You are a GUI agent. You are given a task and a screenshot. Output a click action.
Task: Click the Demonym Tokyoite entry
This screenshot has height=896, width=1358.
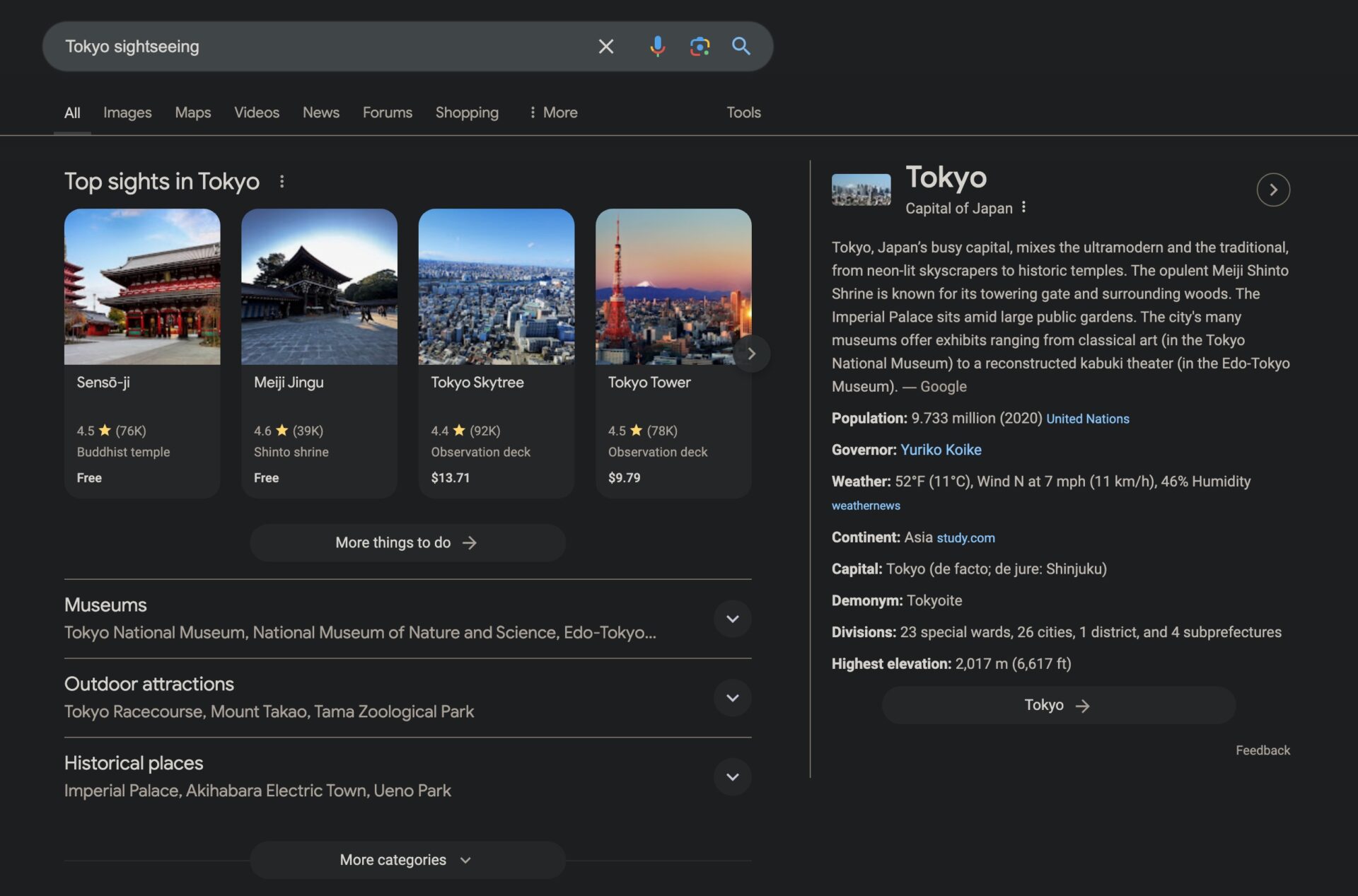click(x=897, y=601)
